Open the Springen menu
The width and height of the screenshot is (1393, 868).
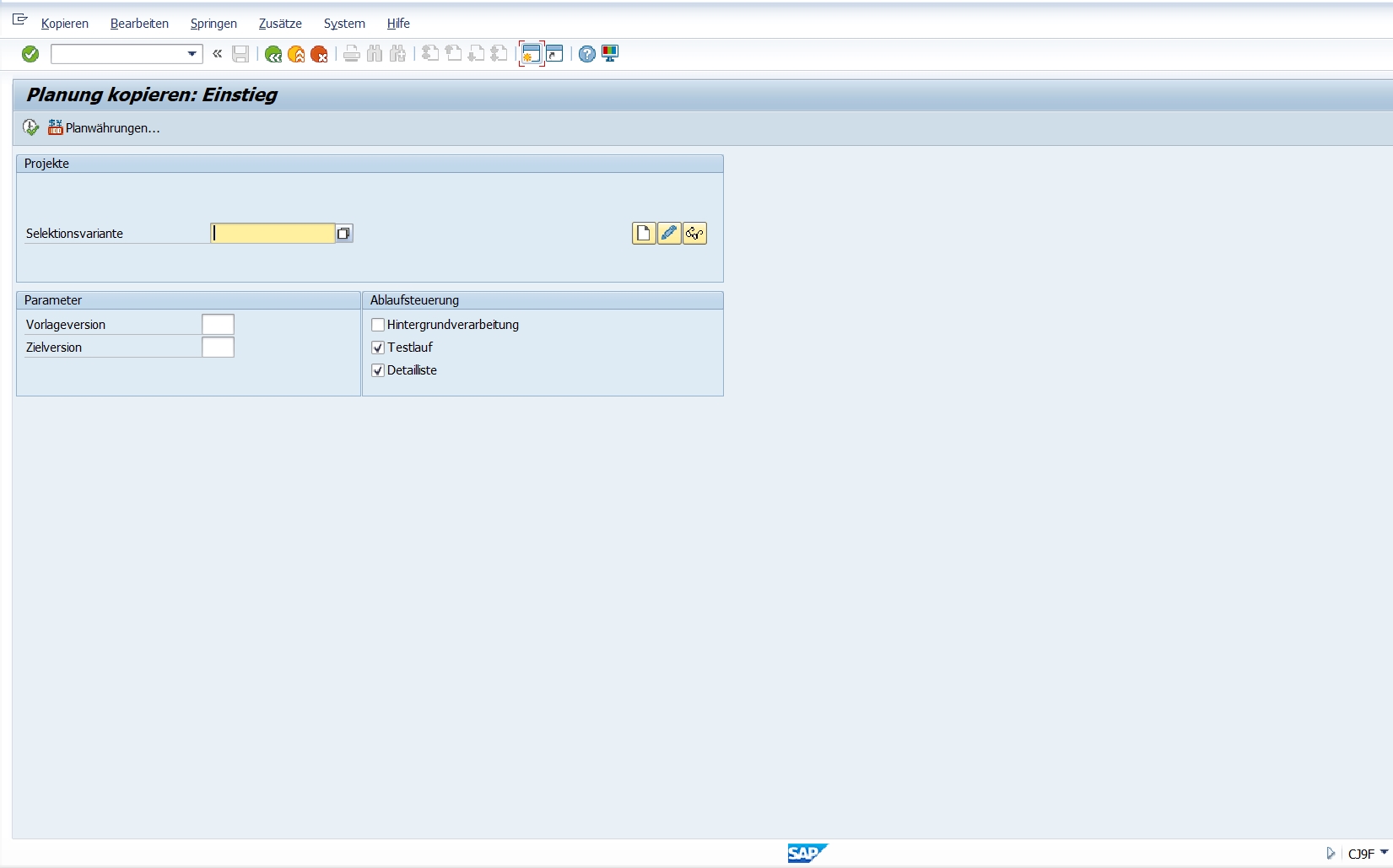click(x=213, y=24)
